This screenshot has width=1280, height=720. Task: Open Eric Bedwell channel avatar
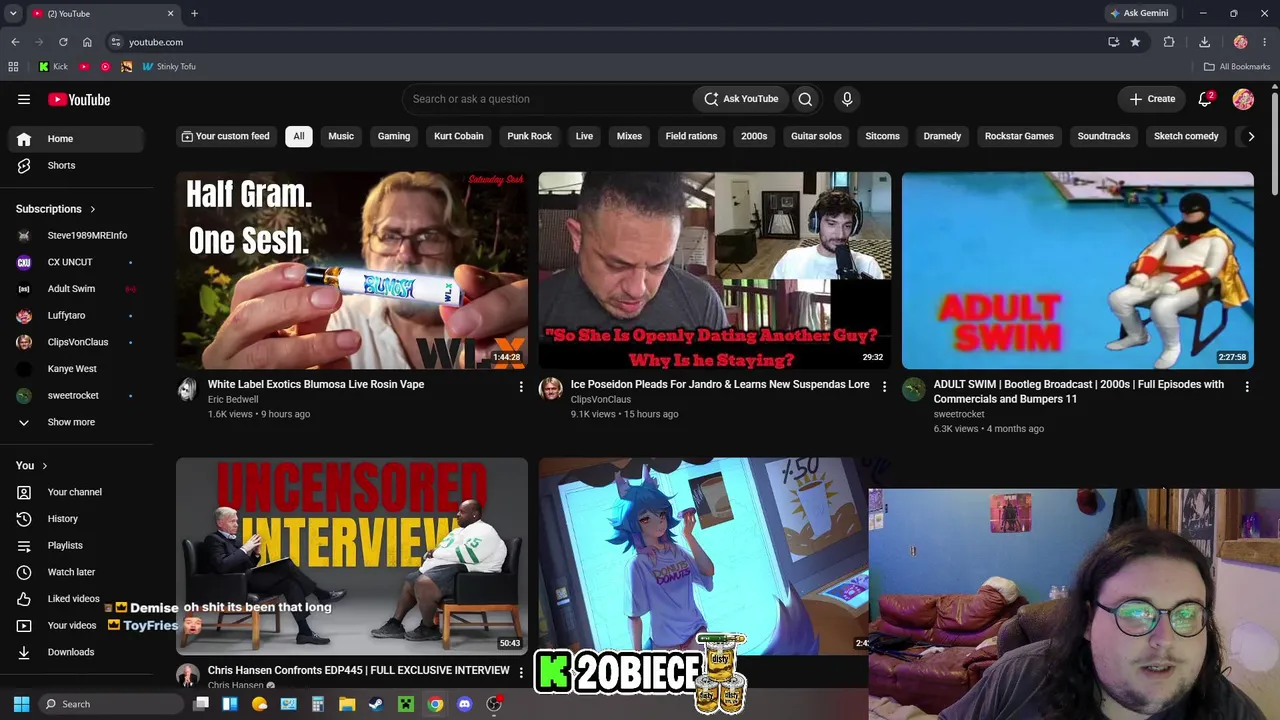tap(188, 389)
